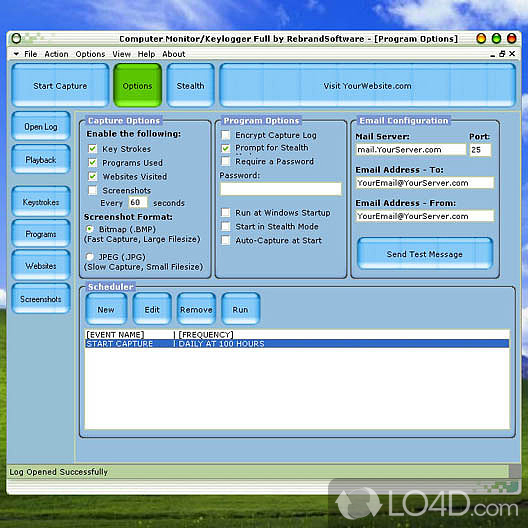Select the START CAPTURE scheduler row
528x528 pixels.
pyautogui.click(x=297, y=343)
